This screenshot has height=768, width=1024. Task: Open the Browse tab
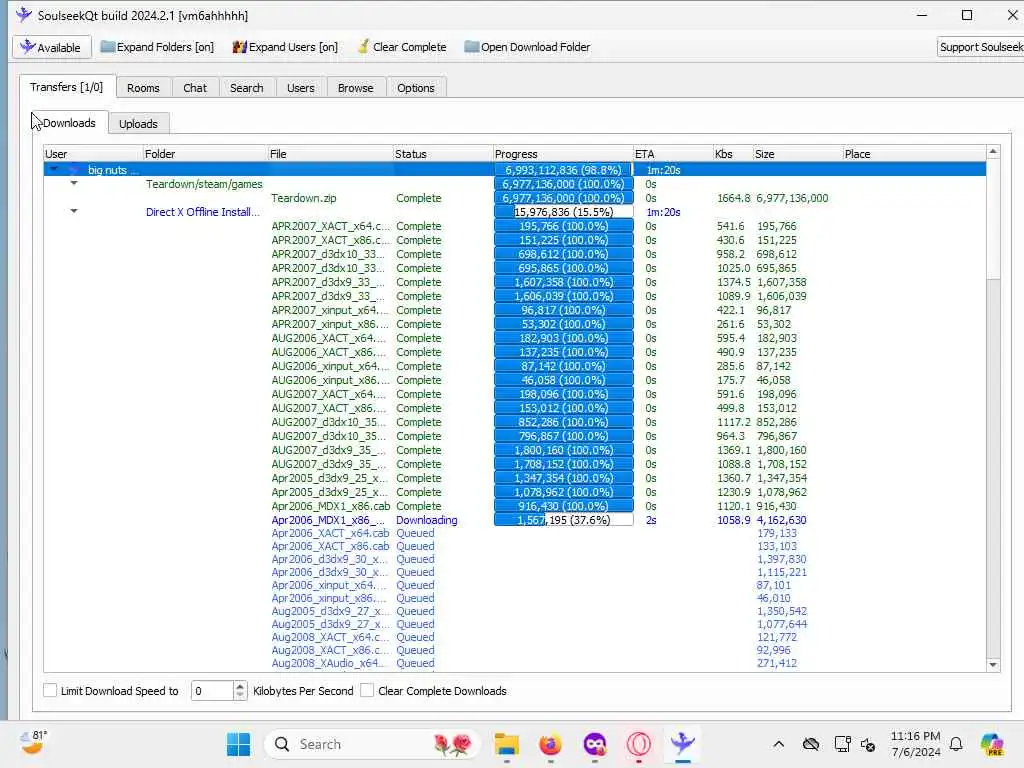point(355,88)
